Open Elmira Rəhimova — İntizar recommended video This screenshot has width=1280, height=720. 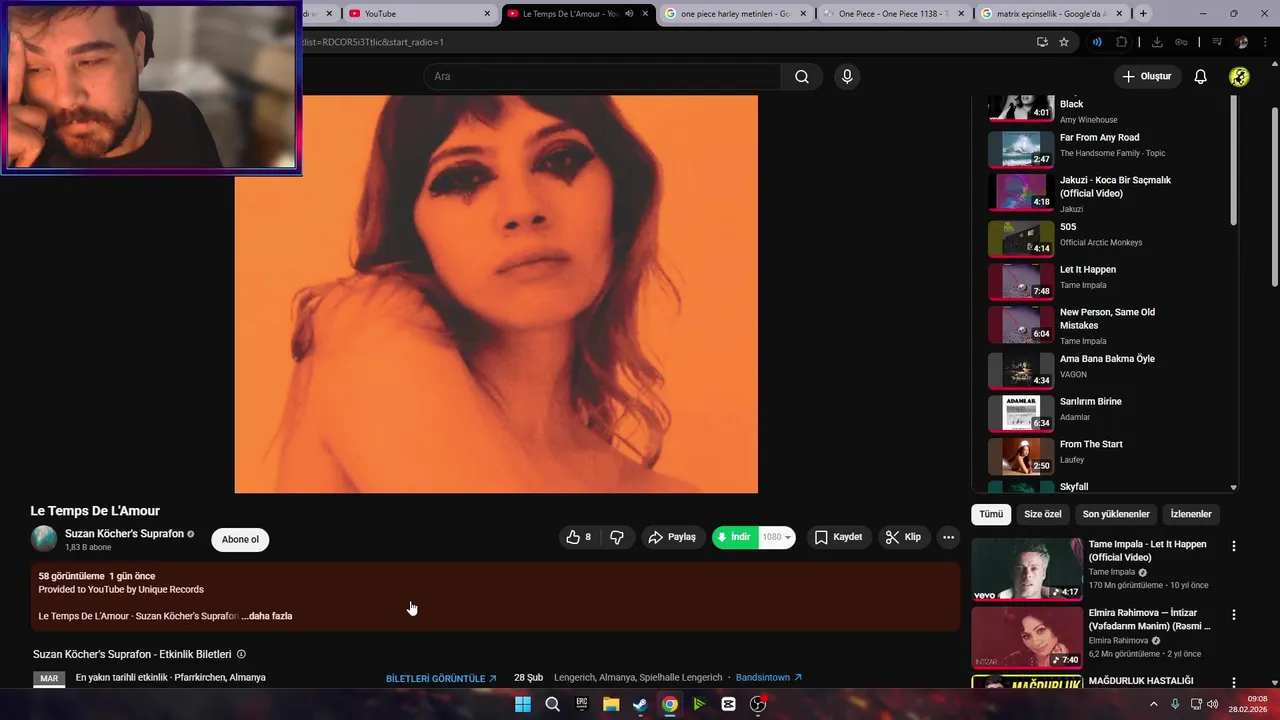click(x=1027, y=637)
